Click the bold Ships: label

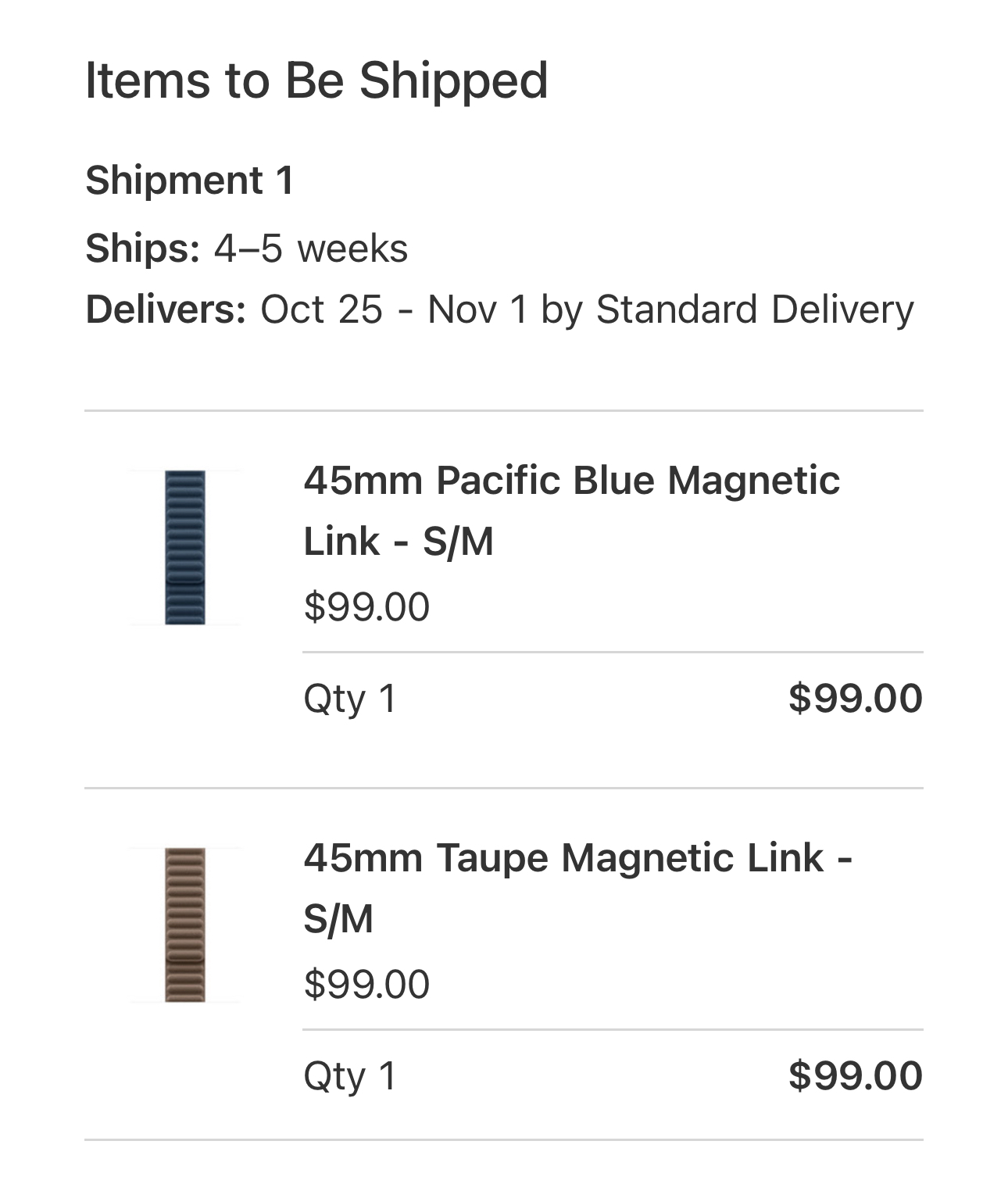(143, 249)
